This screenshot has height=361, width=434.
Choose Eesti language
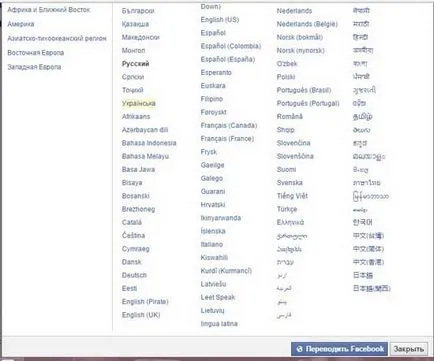pyautogui.click(x=129, y=289)
